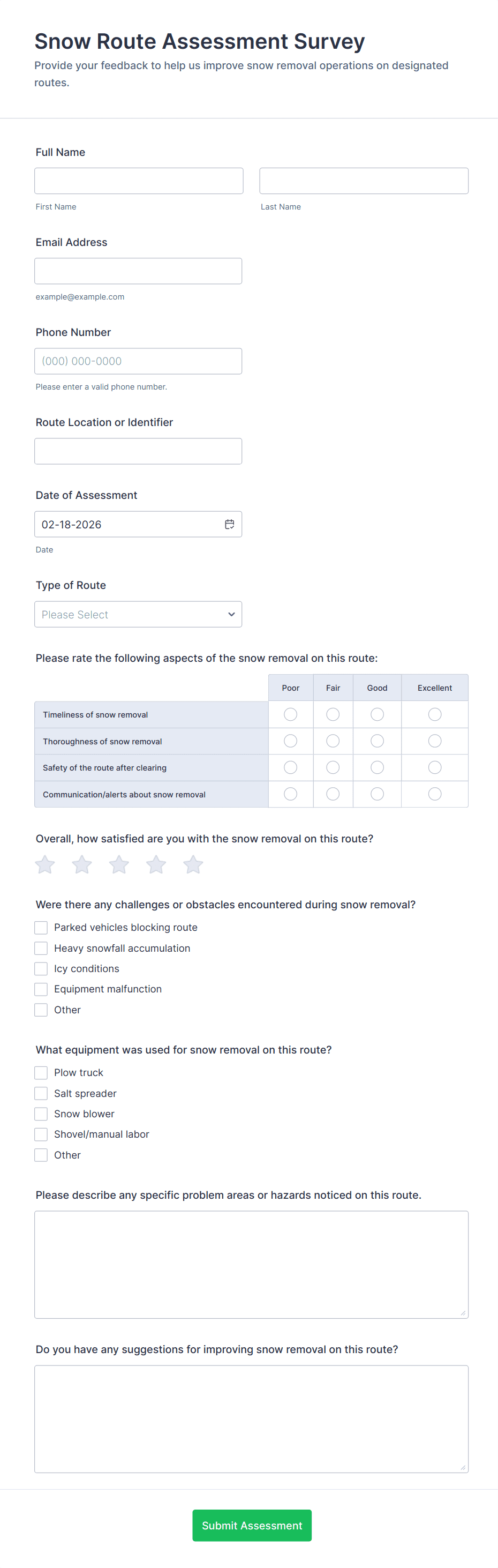Viewport: 498px width, 1568px height.
Task: Mark Thoroughness of snow removal as Excellent
Action: 435,741
